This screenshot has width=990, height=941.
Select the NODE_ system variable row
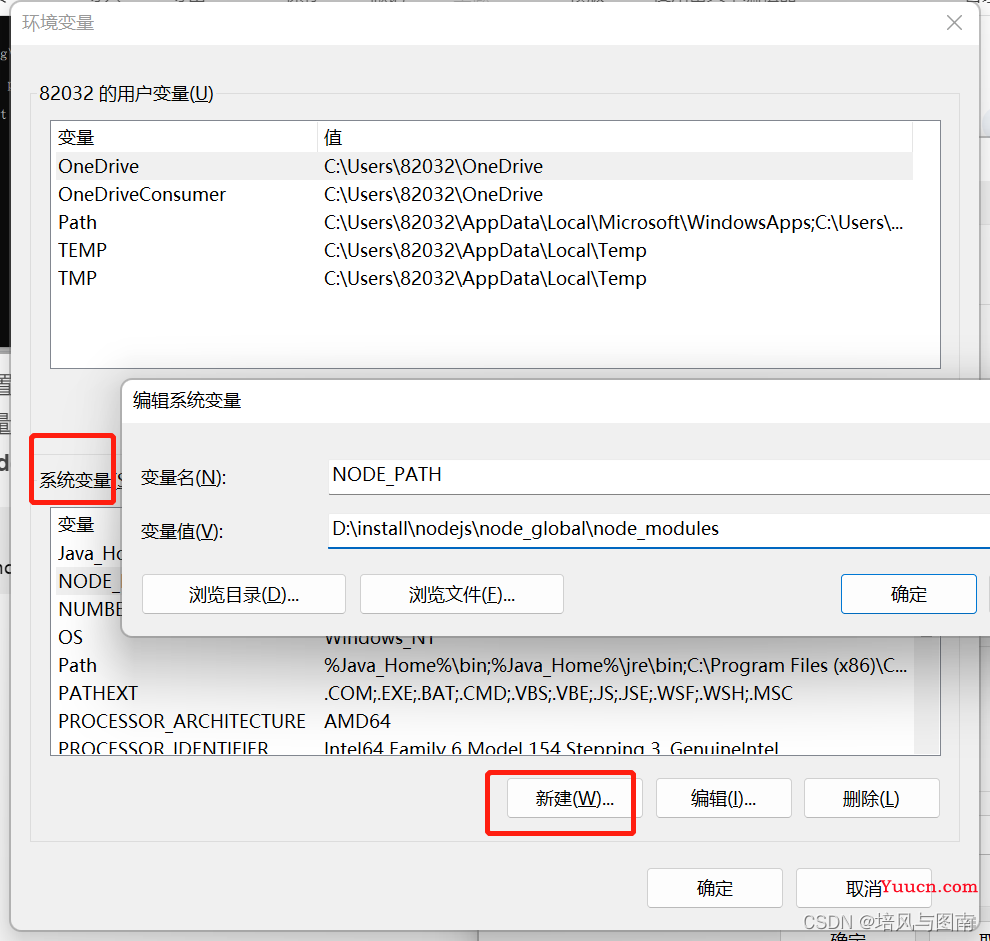tap(89, 581)
